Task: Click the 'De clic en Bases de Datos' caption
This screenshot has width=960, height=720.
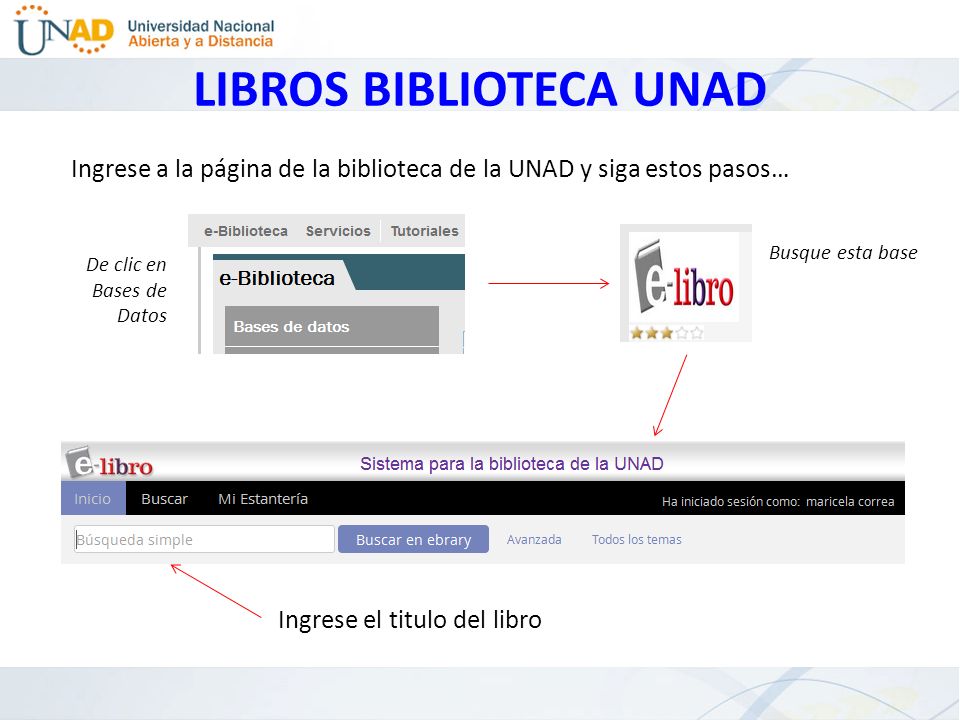Action: [127, 290]
